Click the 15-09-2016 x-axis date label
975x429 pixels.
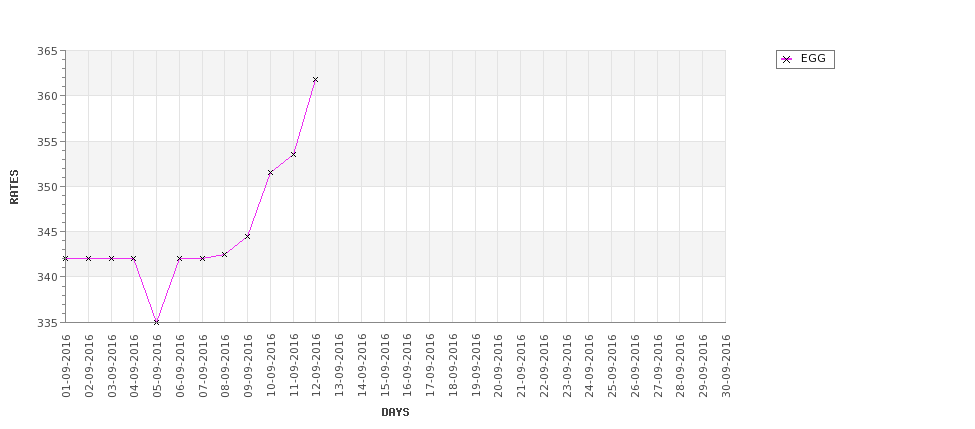pyautogui.click(x=384, y=366)
